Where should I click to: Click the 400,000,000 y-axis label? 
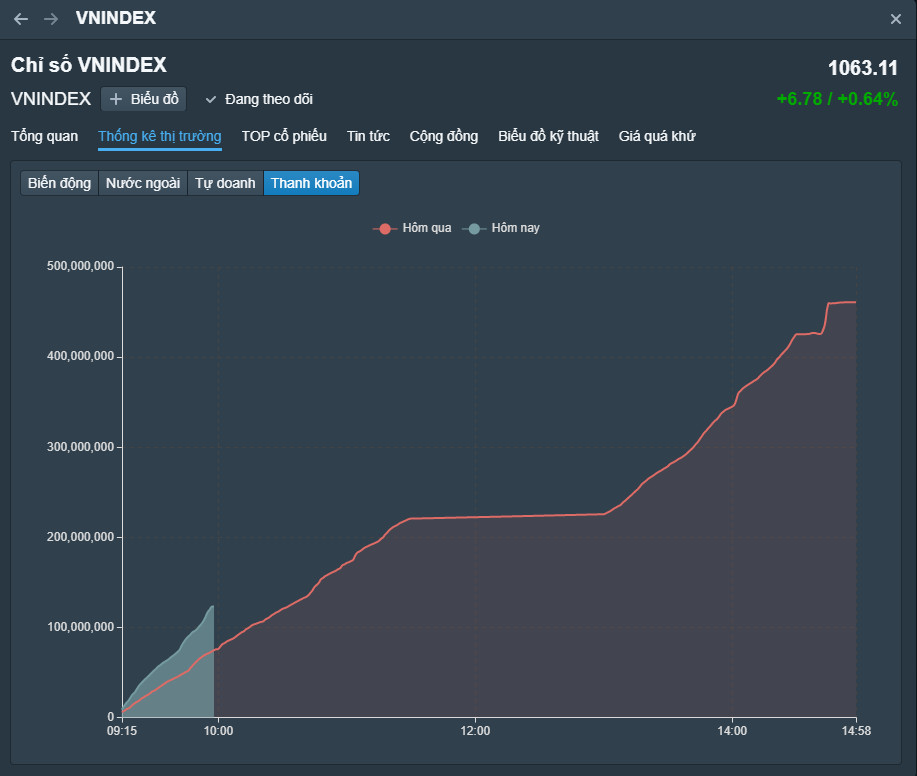[81, 356]
